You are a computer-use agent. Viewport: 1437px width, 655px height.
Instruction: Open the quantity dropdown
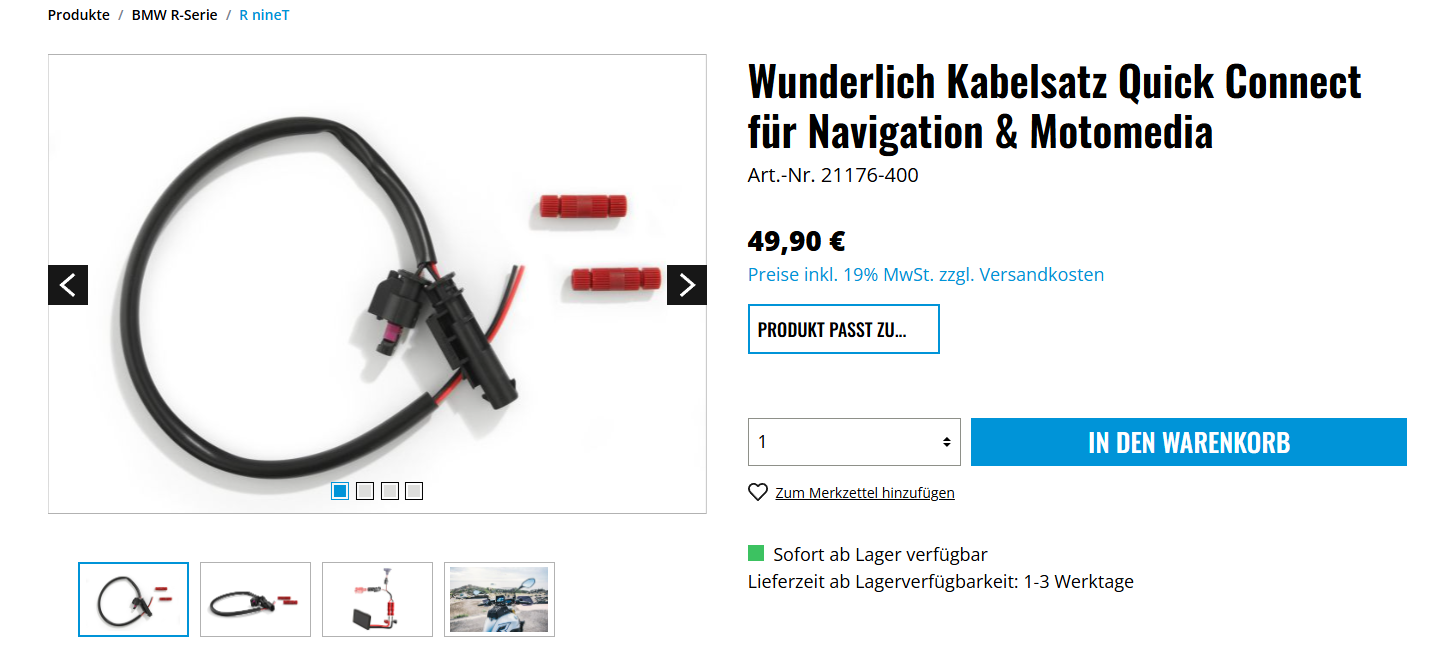pos(854,442)
